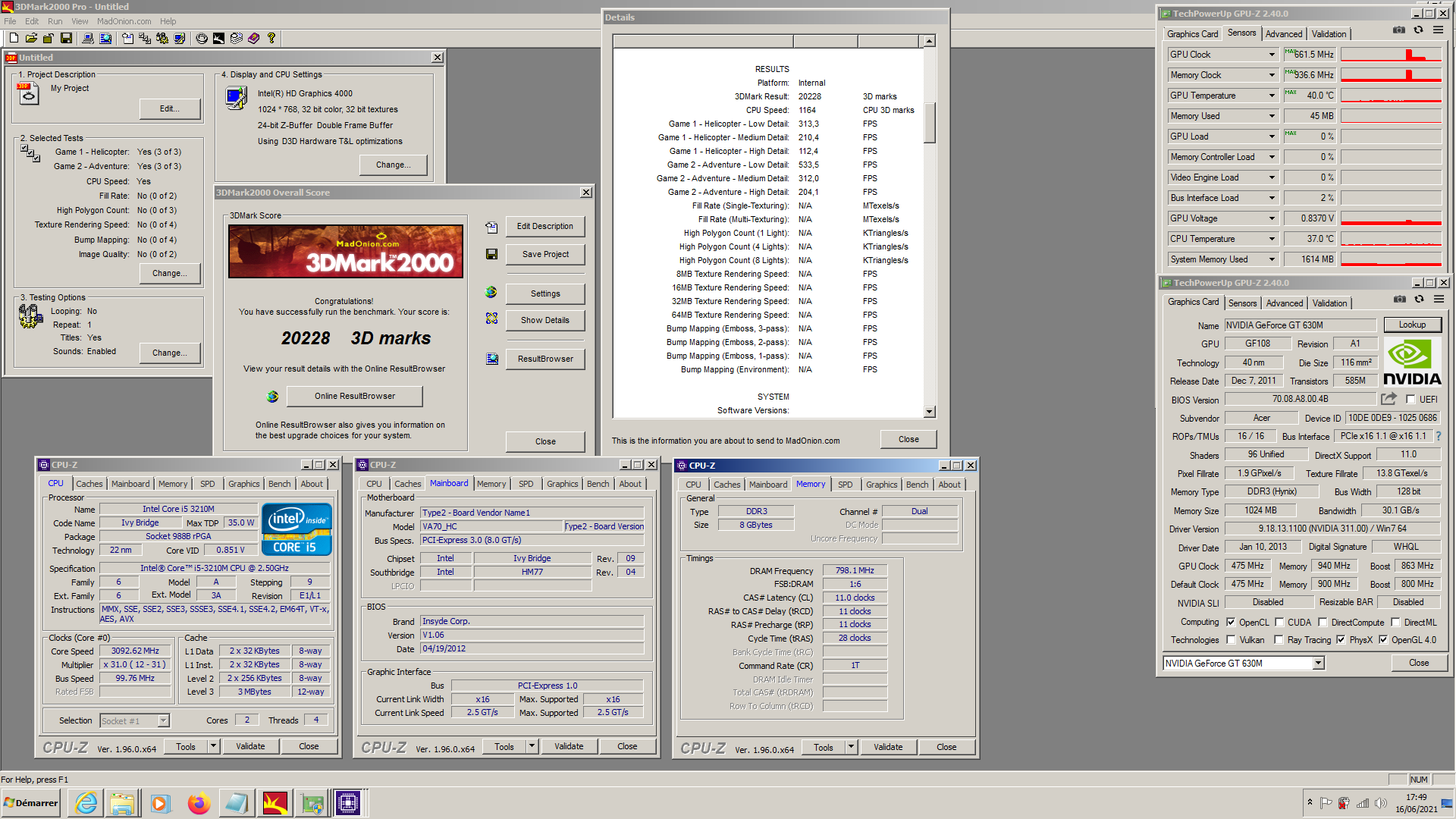This screenshot has width=1456, height=819.
Task: Open Windows Media Player from taskbar
Action: [160, 803]
